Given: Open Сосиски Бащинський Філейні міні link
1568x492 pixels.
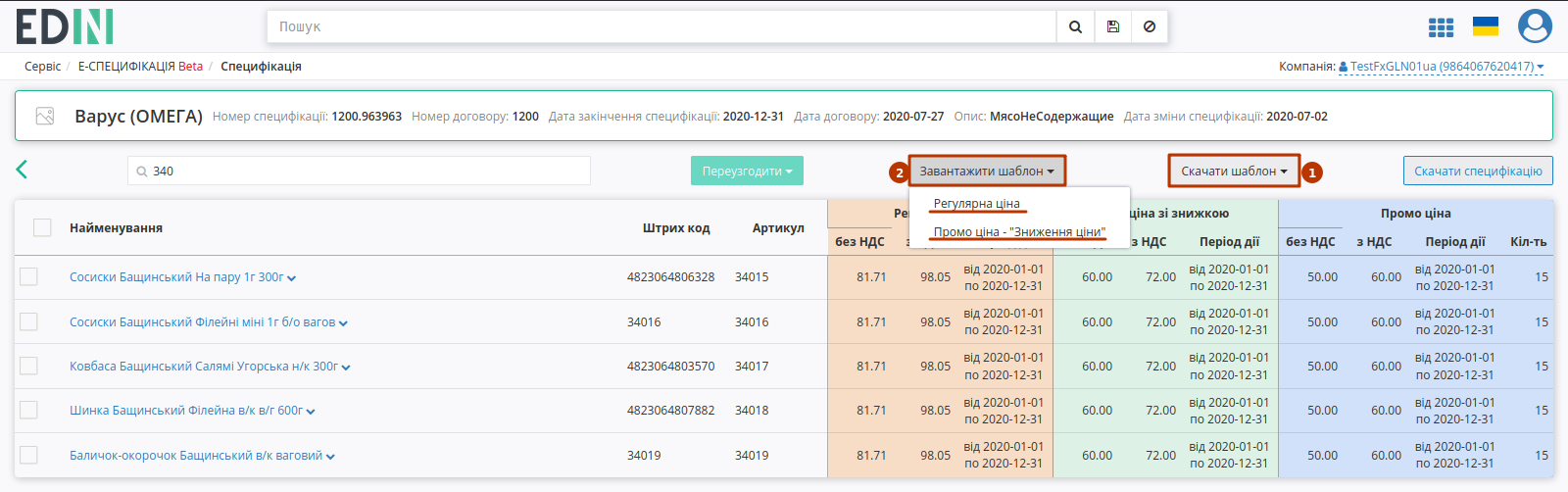Looking at the screenshot, I should point(202,322).
